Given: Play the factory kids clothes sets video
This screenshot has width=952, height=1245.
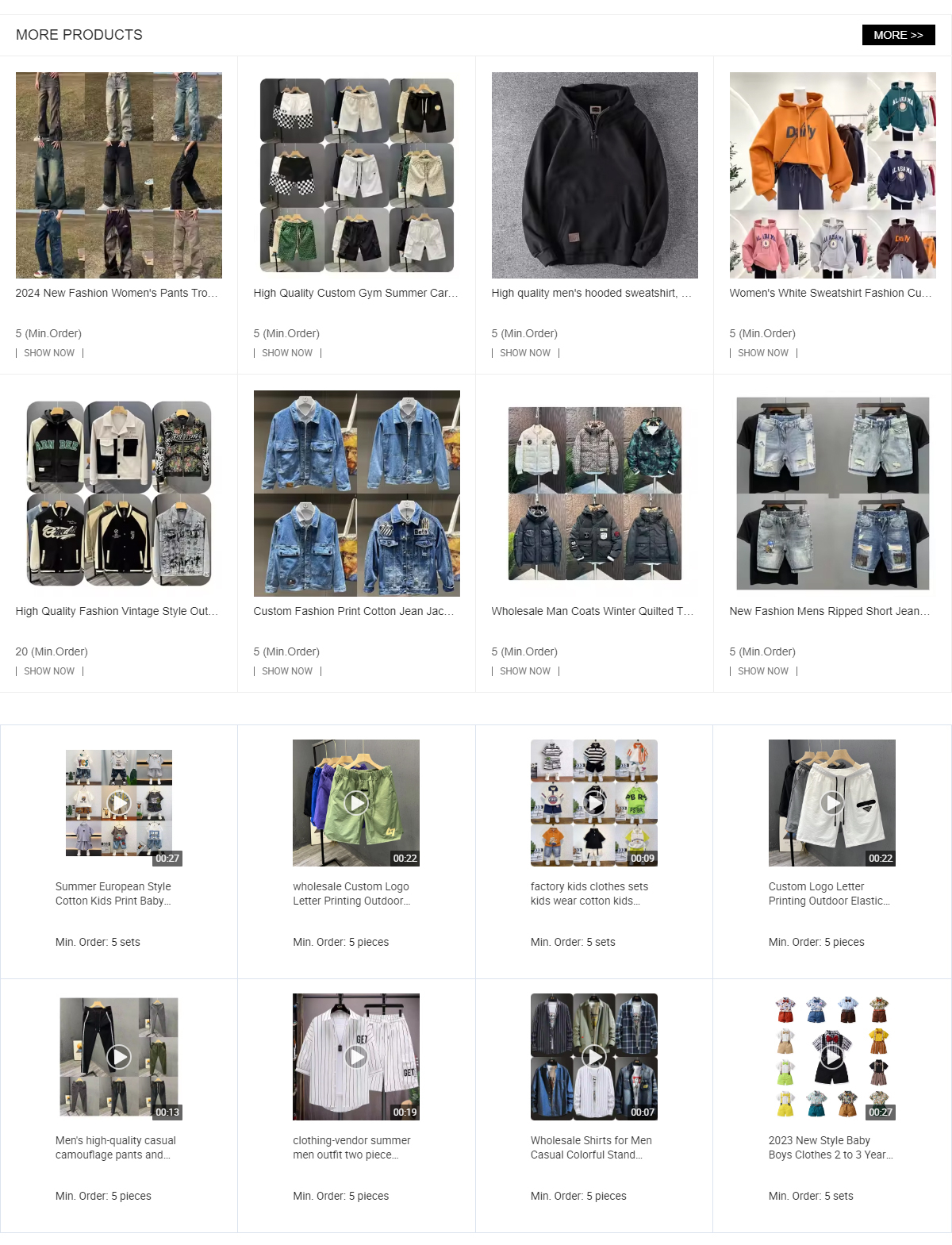Looking at the screenshot, I should tap(594, 803).
